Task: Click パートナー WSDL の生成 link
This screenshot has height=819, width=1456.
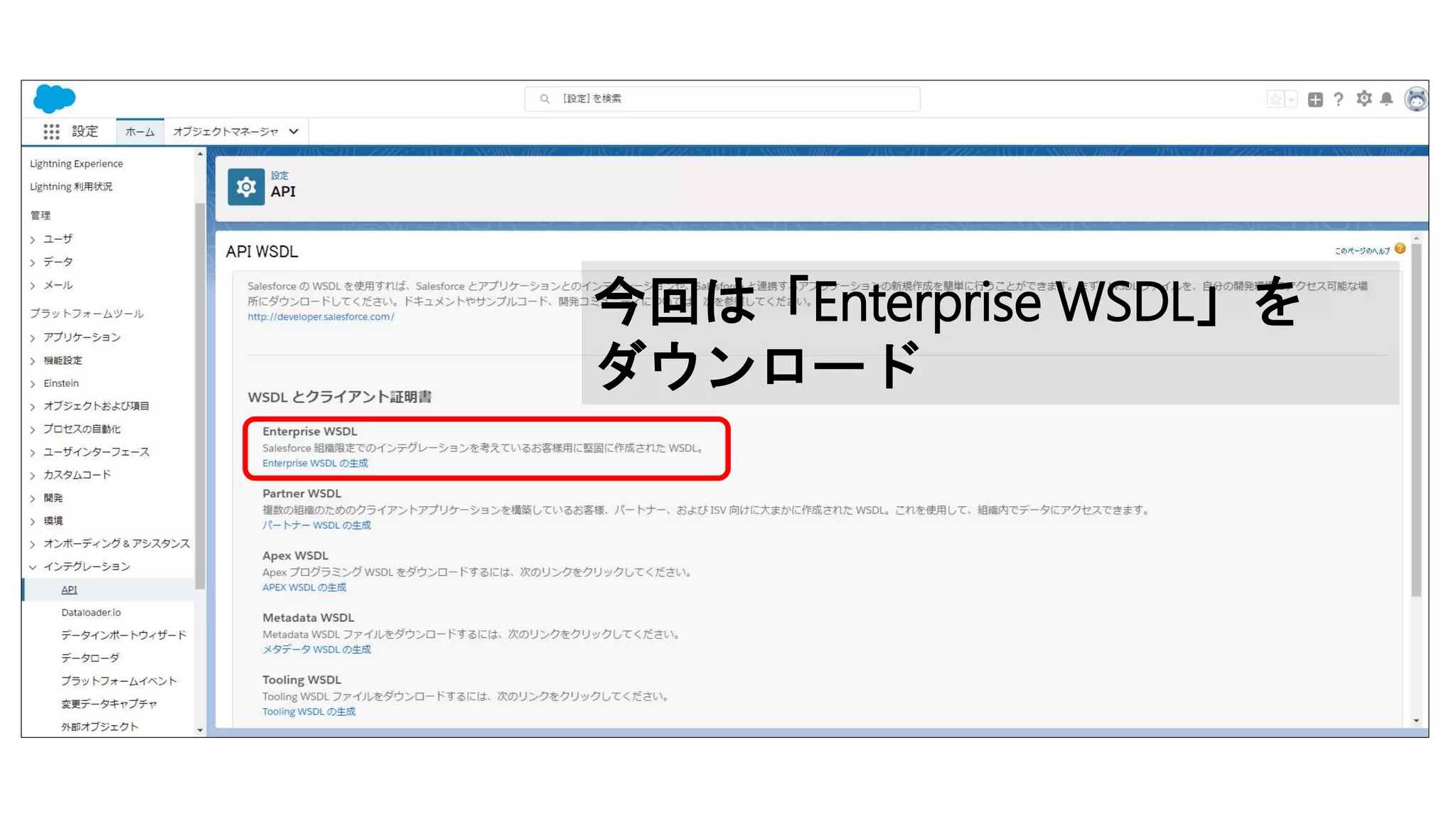Action: click(x=316, y=525)
